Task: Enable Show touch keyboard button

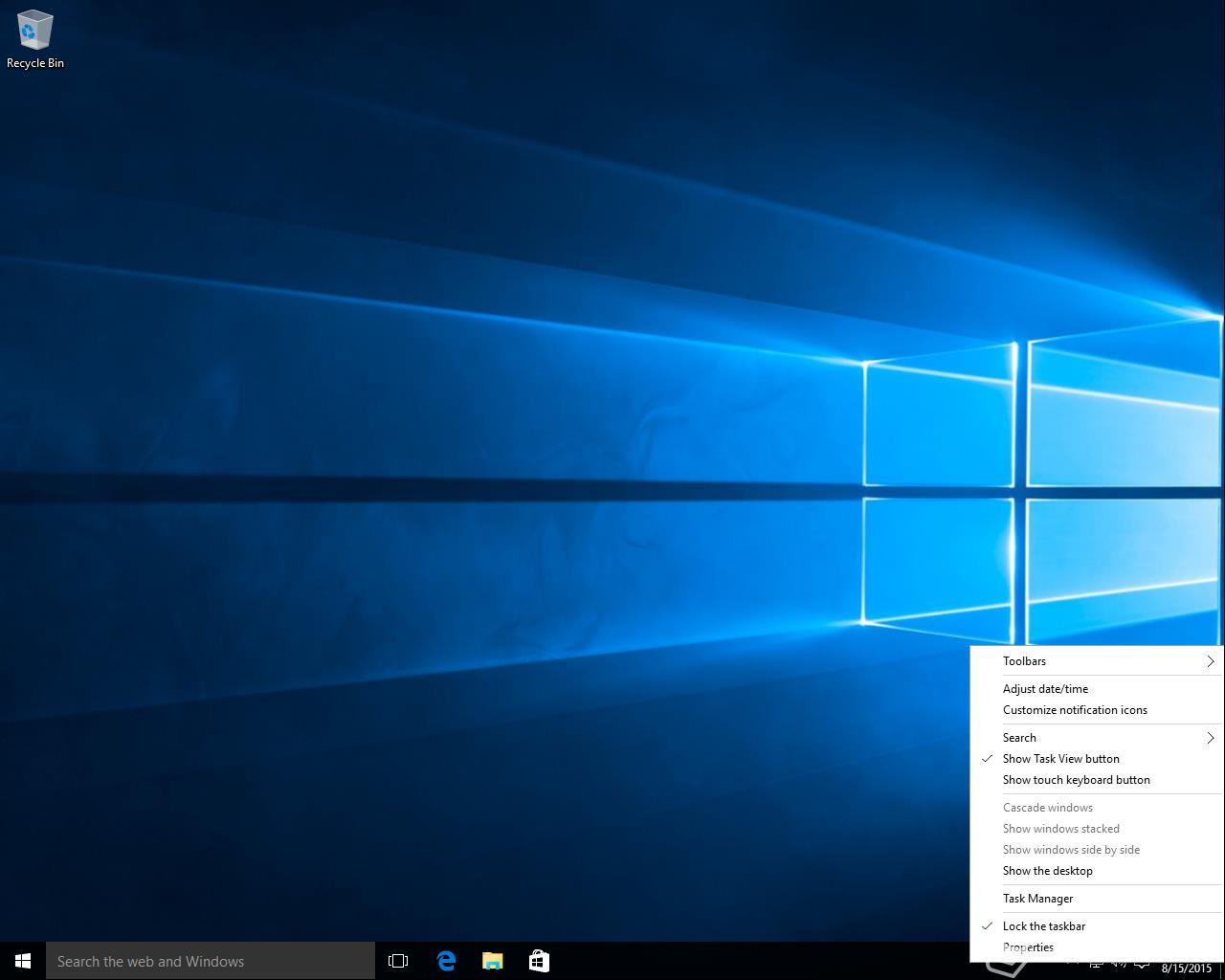Action: pyautogui.click(x=1097, y=780)
